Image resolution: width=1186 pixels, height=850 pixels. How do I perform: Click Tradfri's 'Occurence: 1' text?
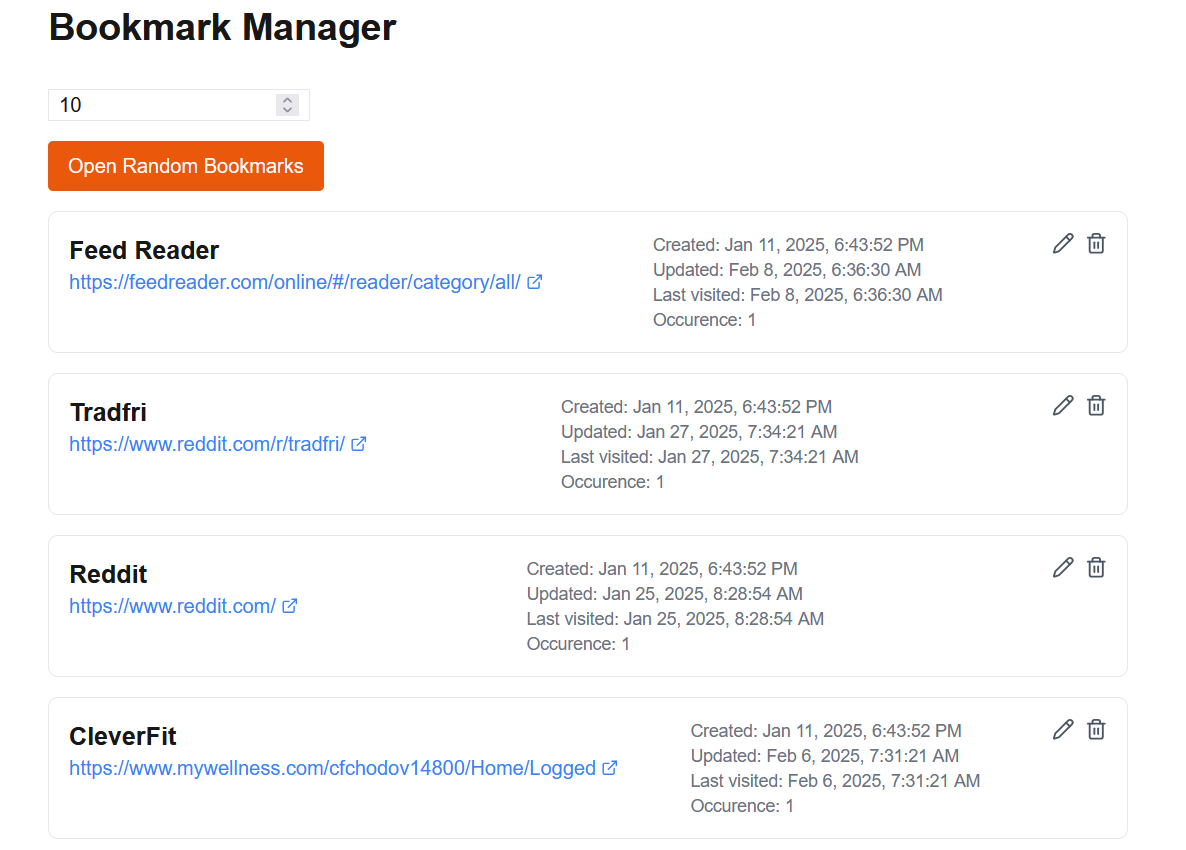tap(613, 482)
